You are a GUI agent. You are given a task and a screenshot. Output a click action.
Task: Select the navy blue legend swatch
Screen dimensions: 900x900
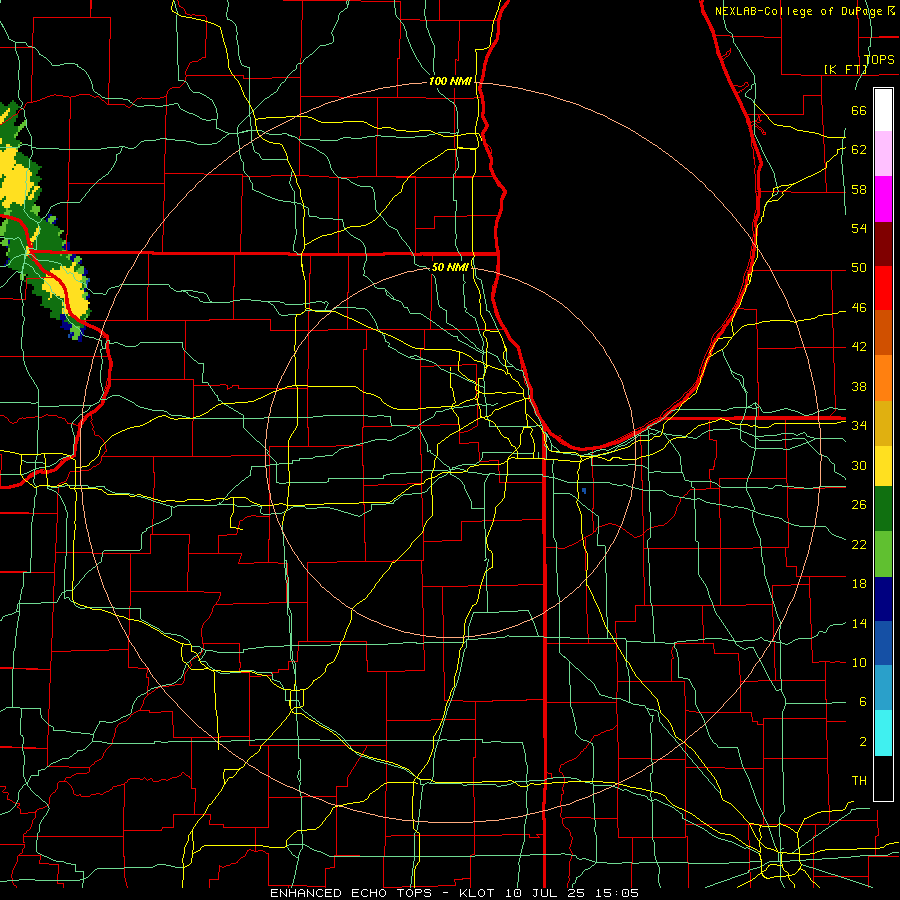point(883,599)
